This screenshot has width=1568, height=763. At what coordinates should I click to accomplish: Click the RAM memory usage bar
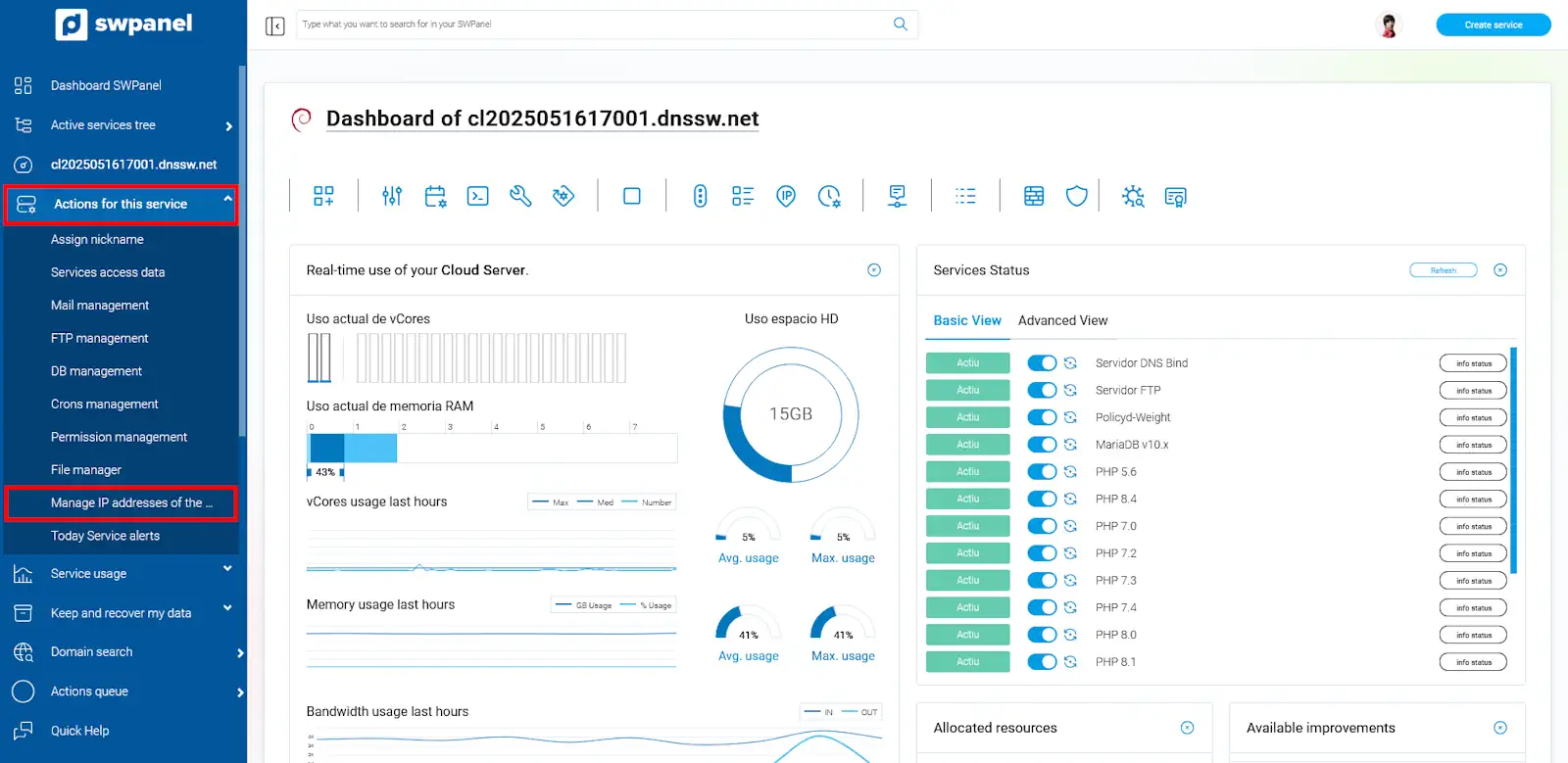point(491,448)
